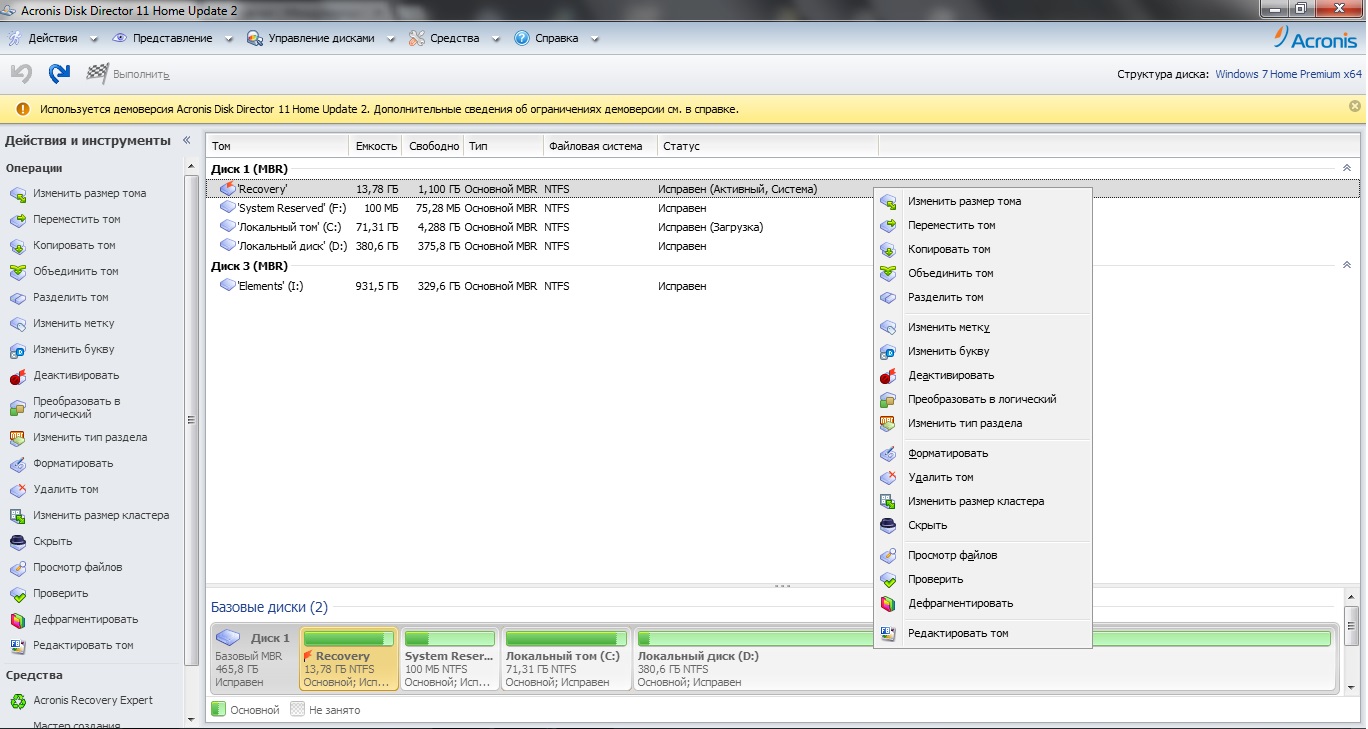Image resolution: width=1368 pixels, height=729 pixels.
Task: Choose Разделить том in context menu
Action: (x=982, y=297)
